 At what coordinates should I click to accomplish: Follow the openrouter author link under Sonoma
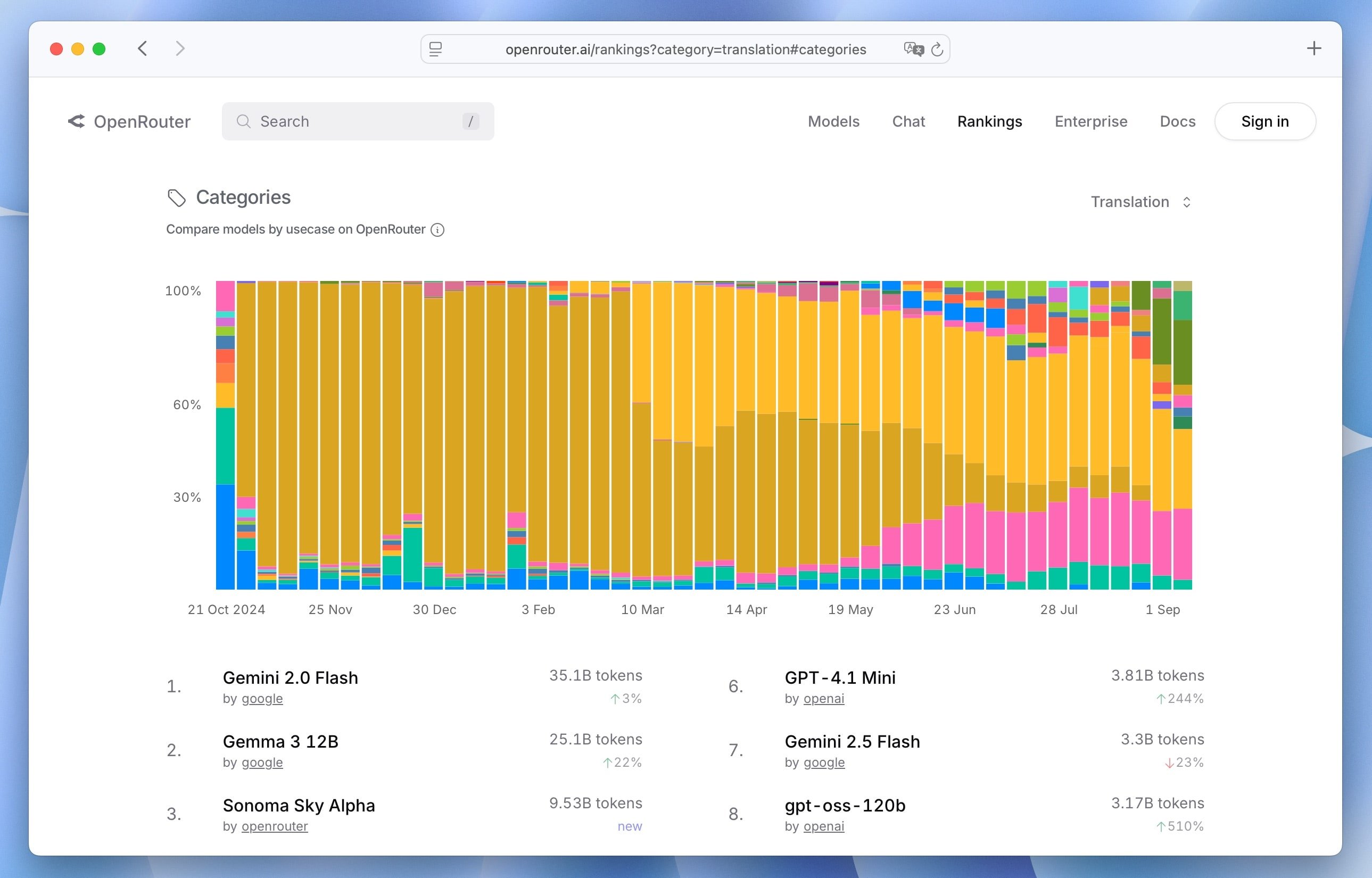coord(274,826)
